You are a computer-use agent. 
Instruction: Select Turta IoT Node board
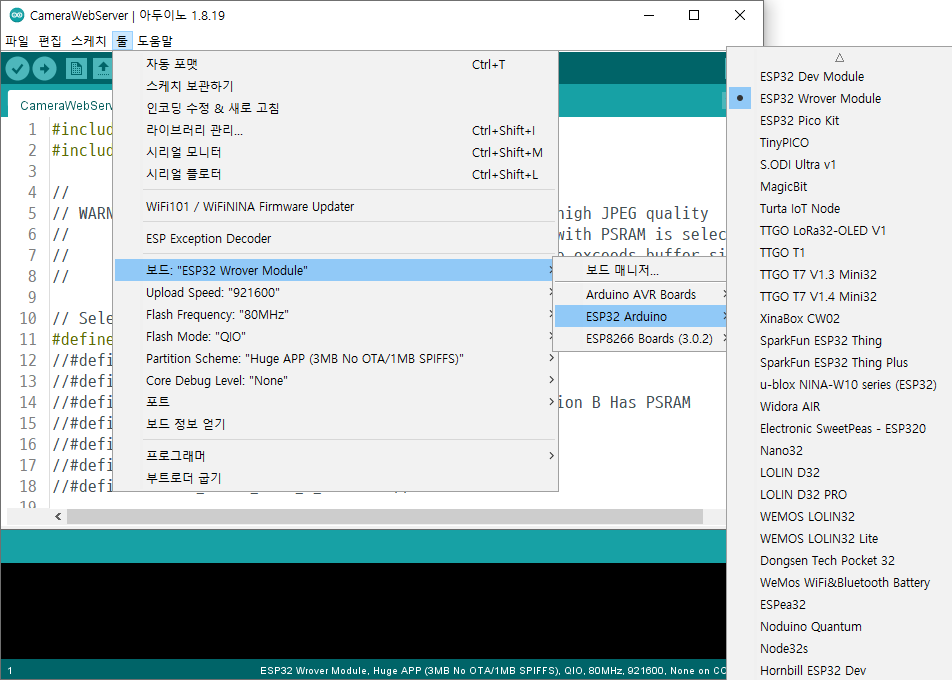pos(839,208)
